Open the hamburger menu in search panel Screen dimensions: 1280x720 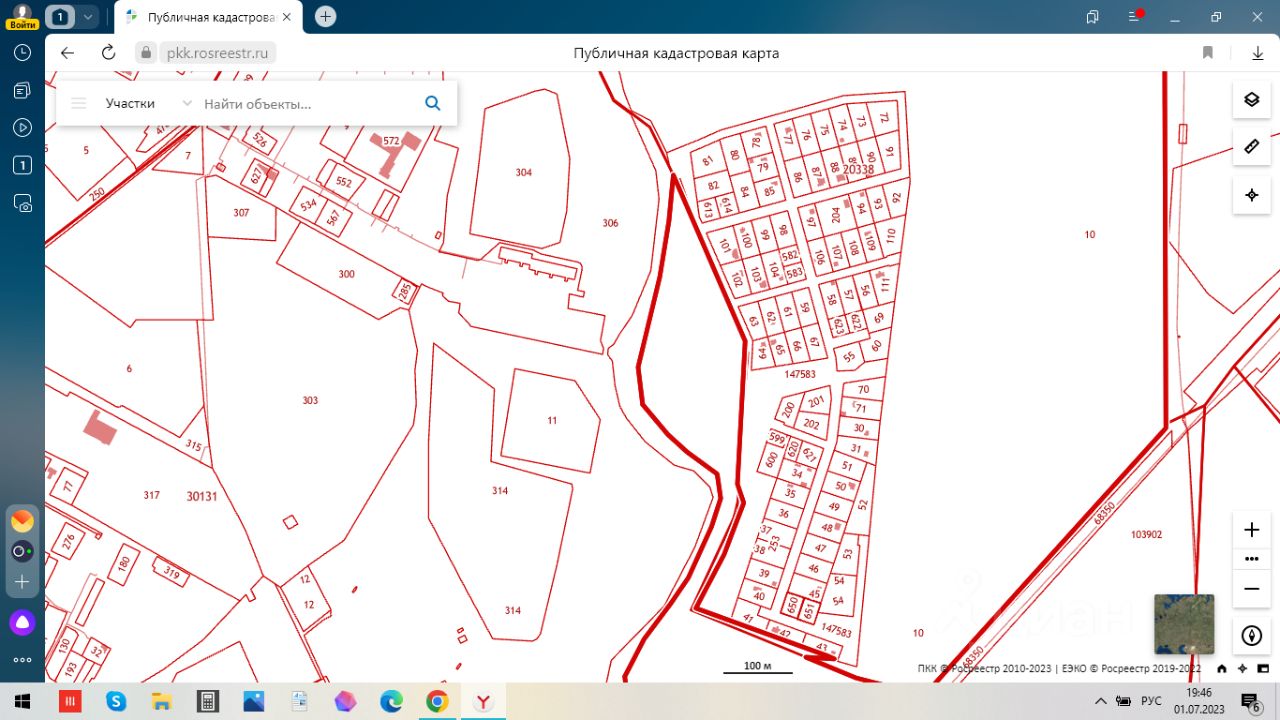[x=79, y=103]
